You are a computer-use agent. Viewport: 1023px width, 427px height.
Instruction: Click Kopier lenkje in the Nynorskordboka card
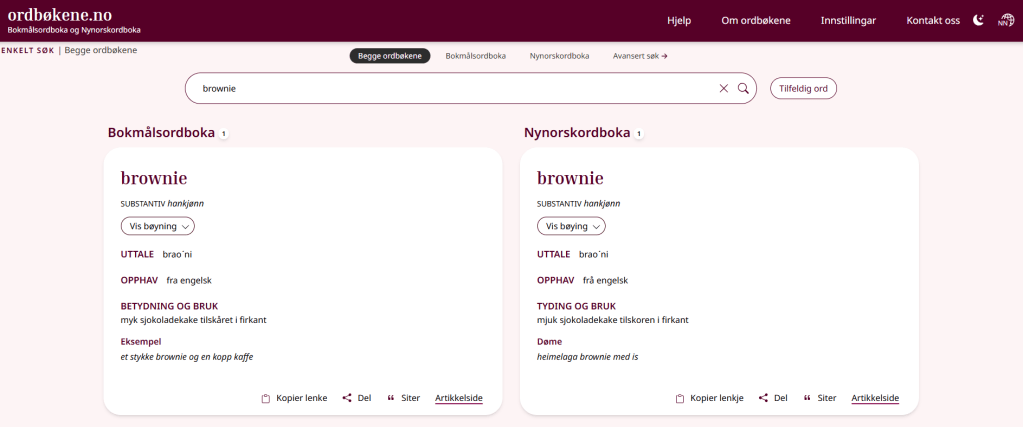point(709,398)
